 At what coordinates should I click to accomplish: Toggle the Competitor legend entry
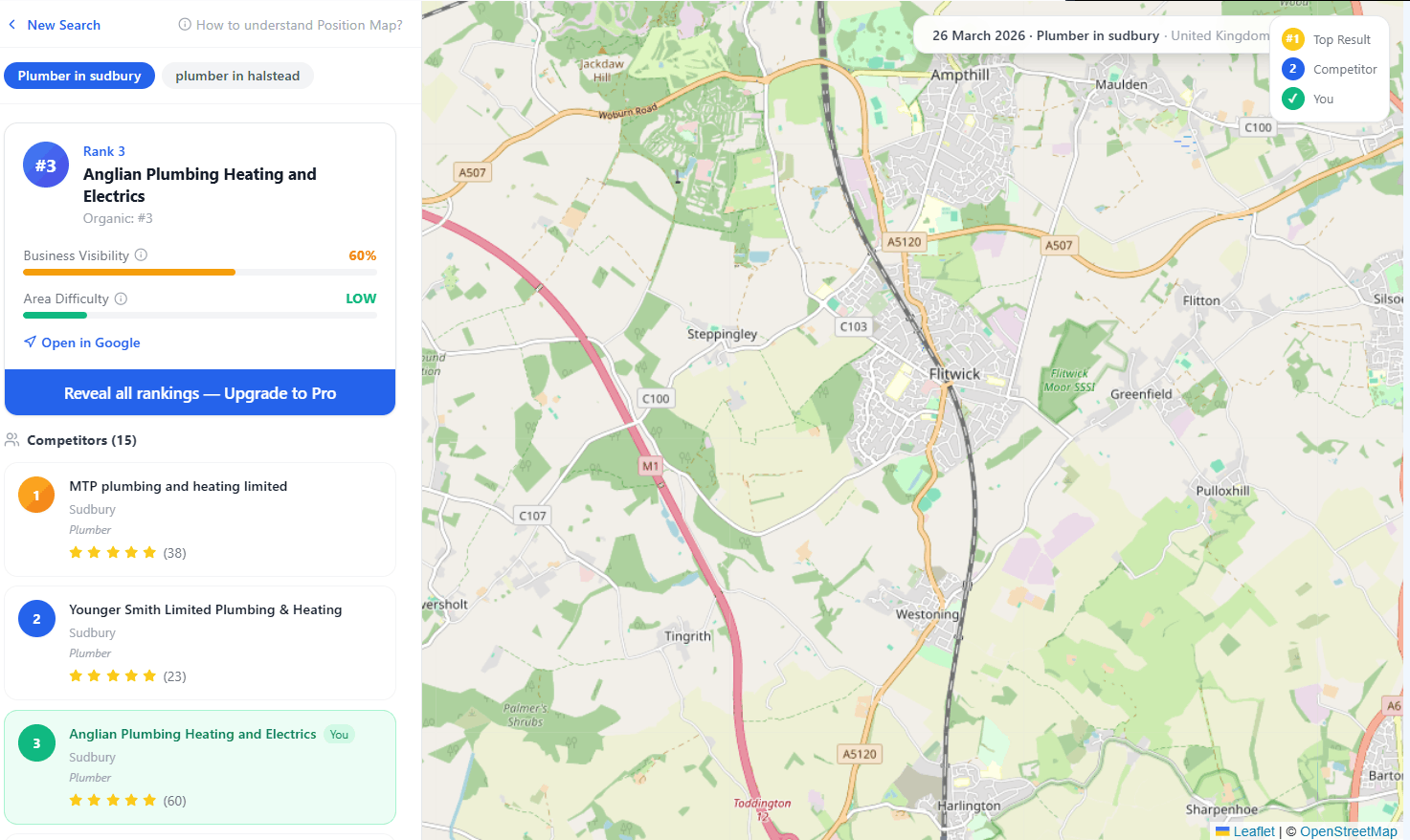pos(1330,69)
